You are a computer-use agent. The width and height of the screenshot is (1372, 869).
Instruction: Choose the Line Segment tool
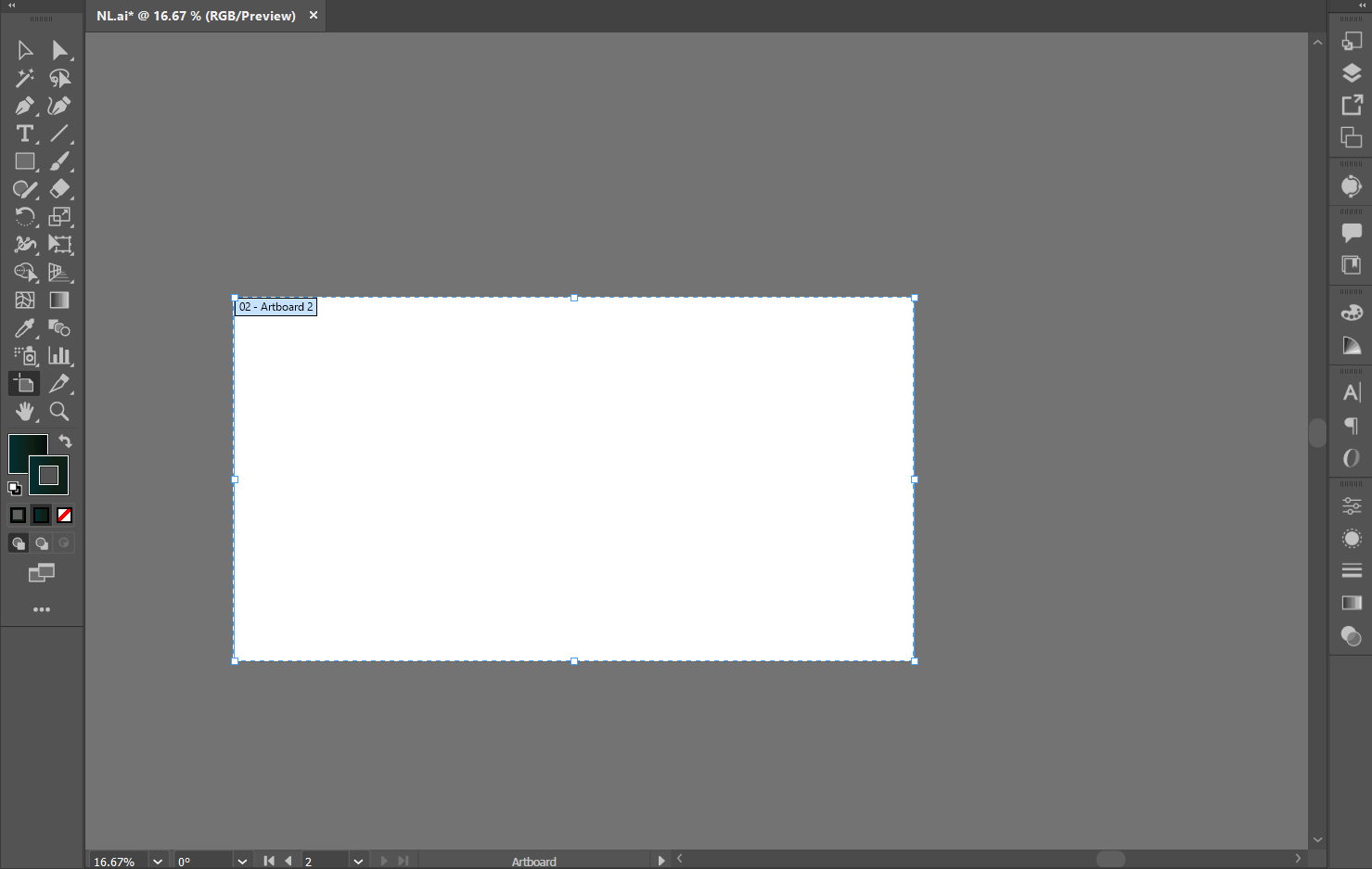click(x=59, y=134)
